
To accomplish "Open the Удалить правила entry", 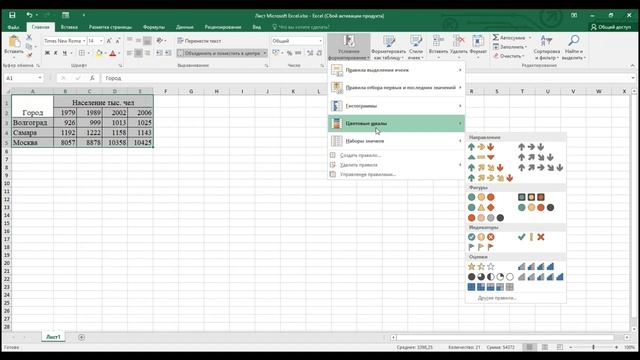I will click(x=396, y=165).
